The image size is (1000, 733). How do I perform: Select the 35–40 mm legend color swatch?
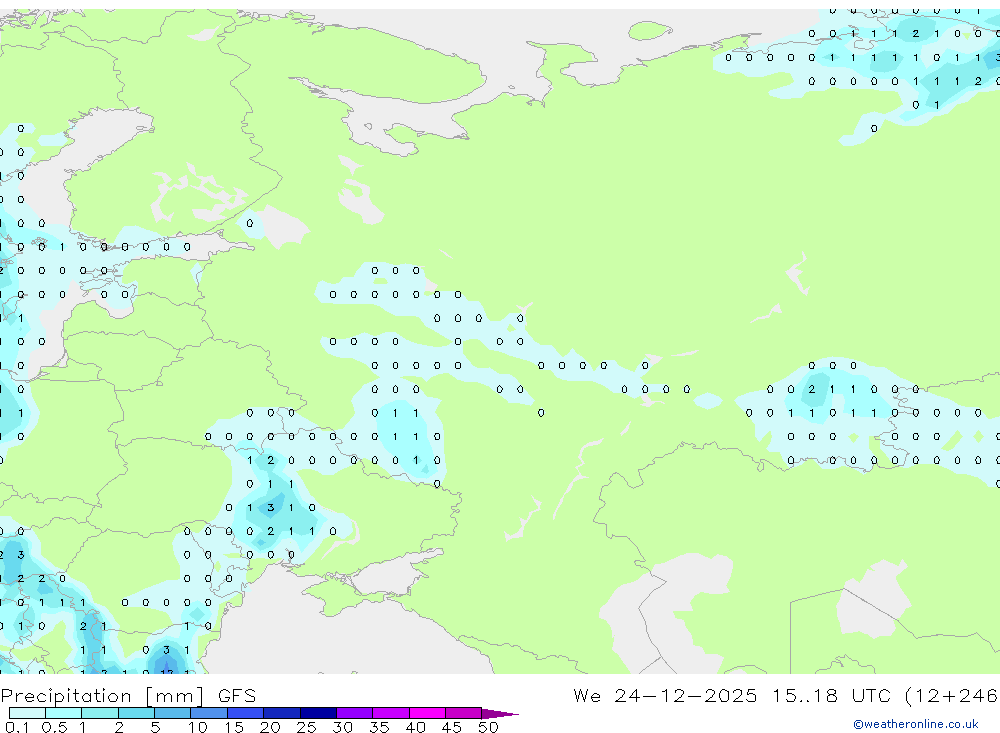[x=391, y=713]
